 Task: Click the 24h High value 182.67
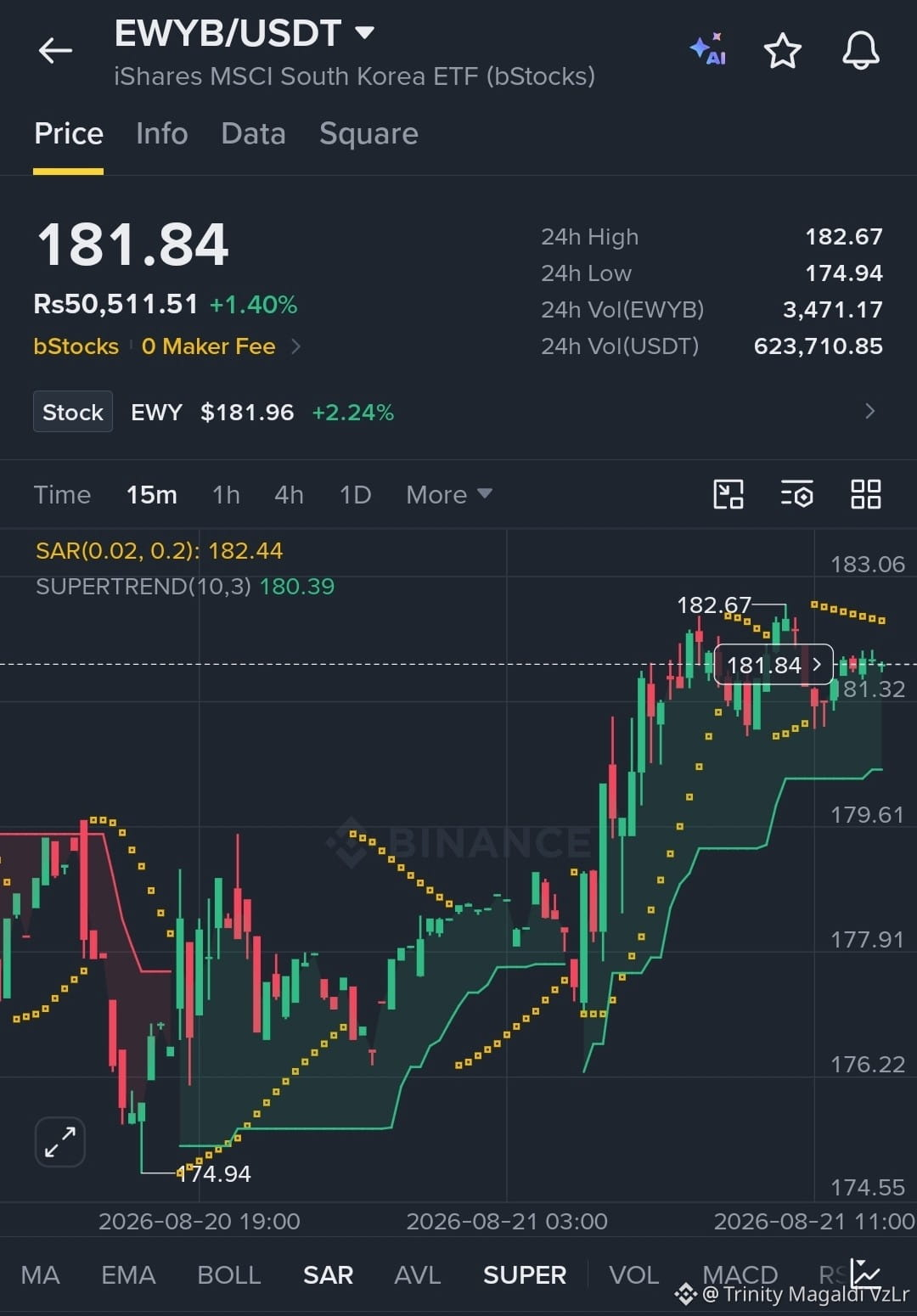click(x=843, y=237)
